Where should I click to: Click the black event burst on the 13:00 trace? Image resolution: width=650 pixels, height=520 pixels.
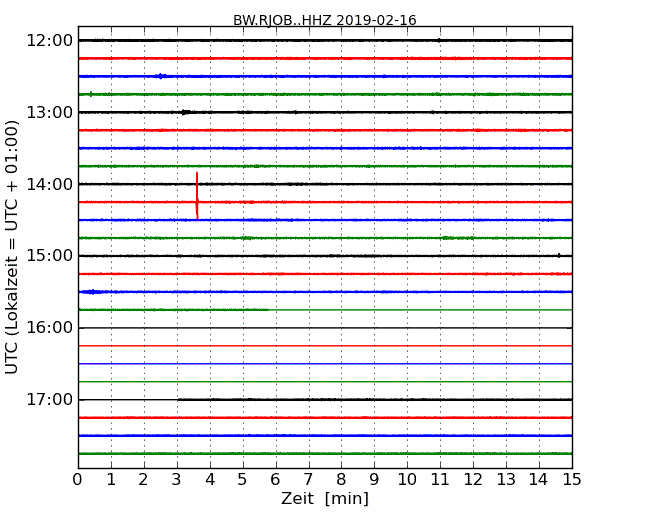(x=186, y=112)
